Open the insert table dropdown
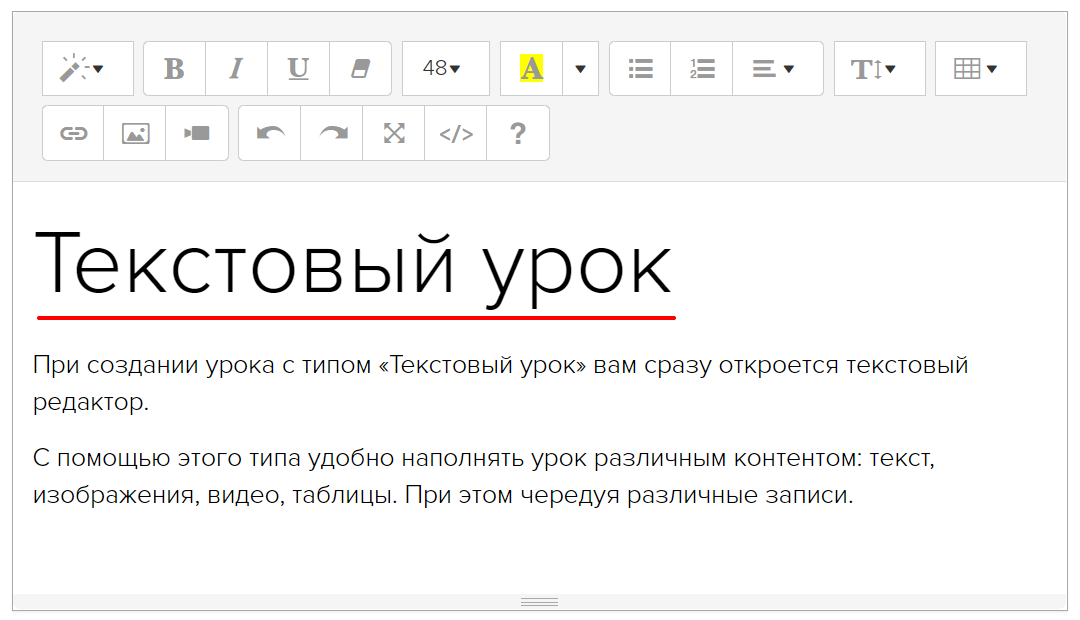This screenshot has width=1080, height=620. (x=980, y=69)
